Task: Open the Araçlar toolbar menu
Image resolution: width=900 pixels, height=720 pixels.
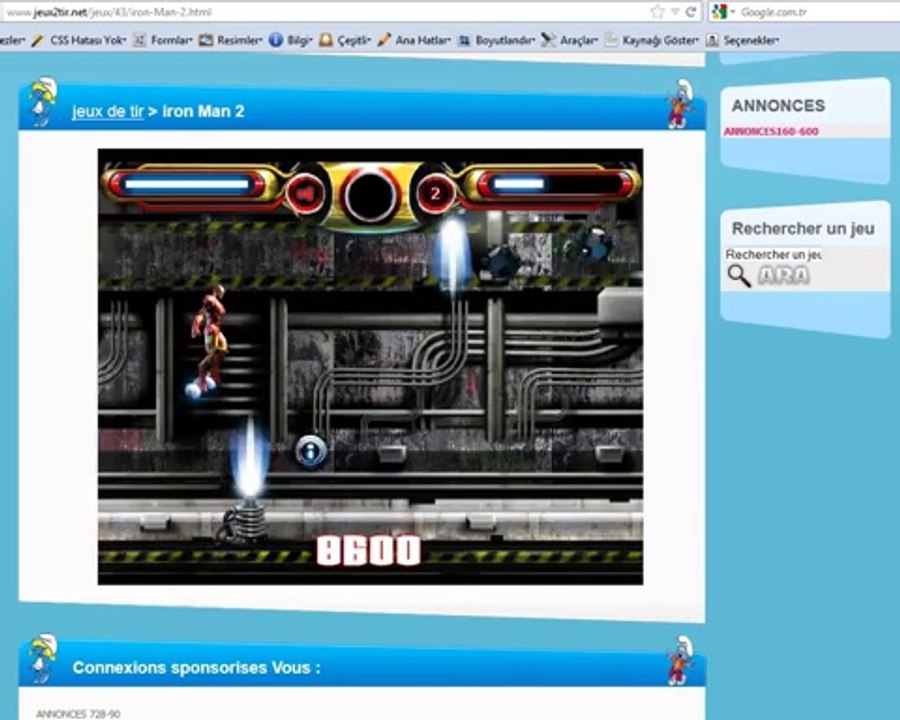Action: pyautogui.click(x=569, y=40)
